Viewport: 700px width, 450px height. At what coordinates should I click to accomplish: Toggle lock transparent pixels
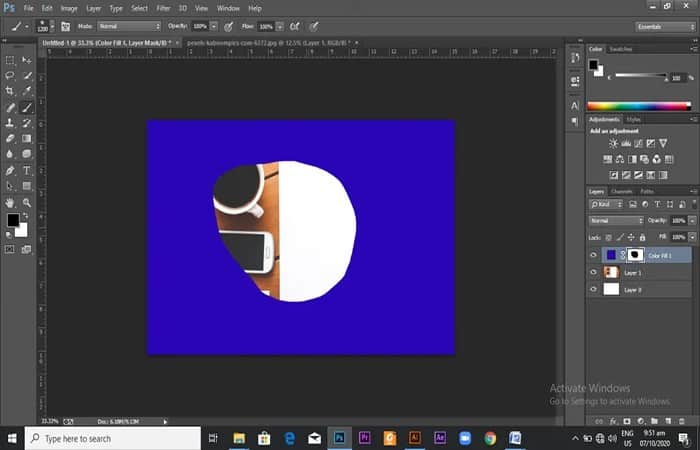point(608,238)
